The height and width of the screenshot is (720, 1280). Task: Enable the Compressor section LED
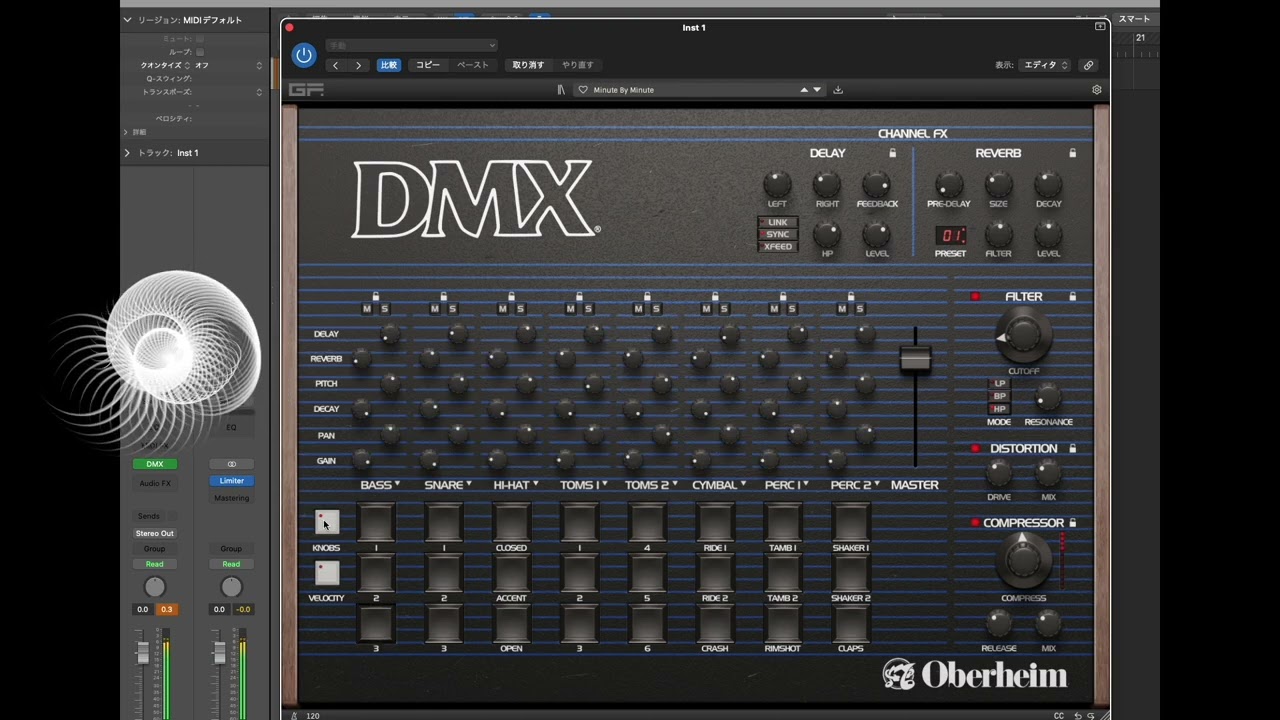(x=975, y=522)
